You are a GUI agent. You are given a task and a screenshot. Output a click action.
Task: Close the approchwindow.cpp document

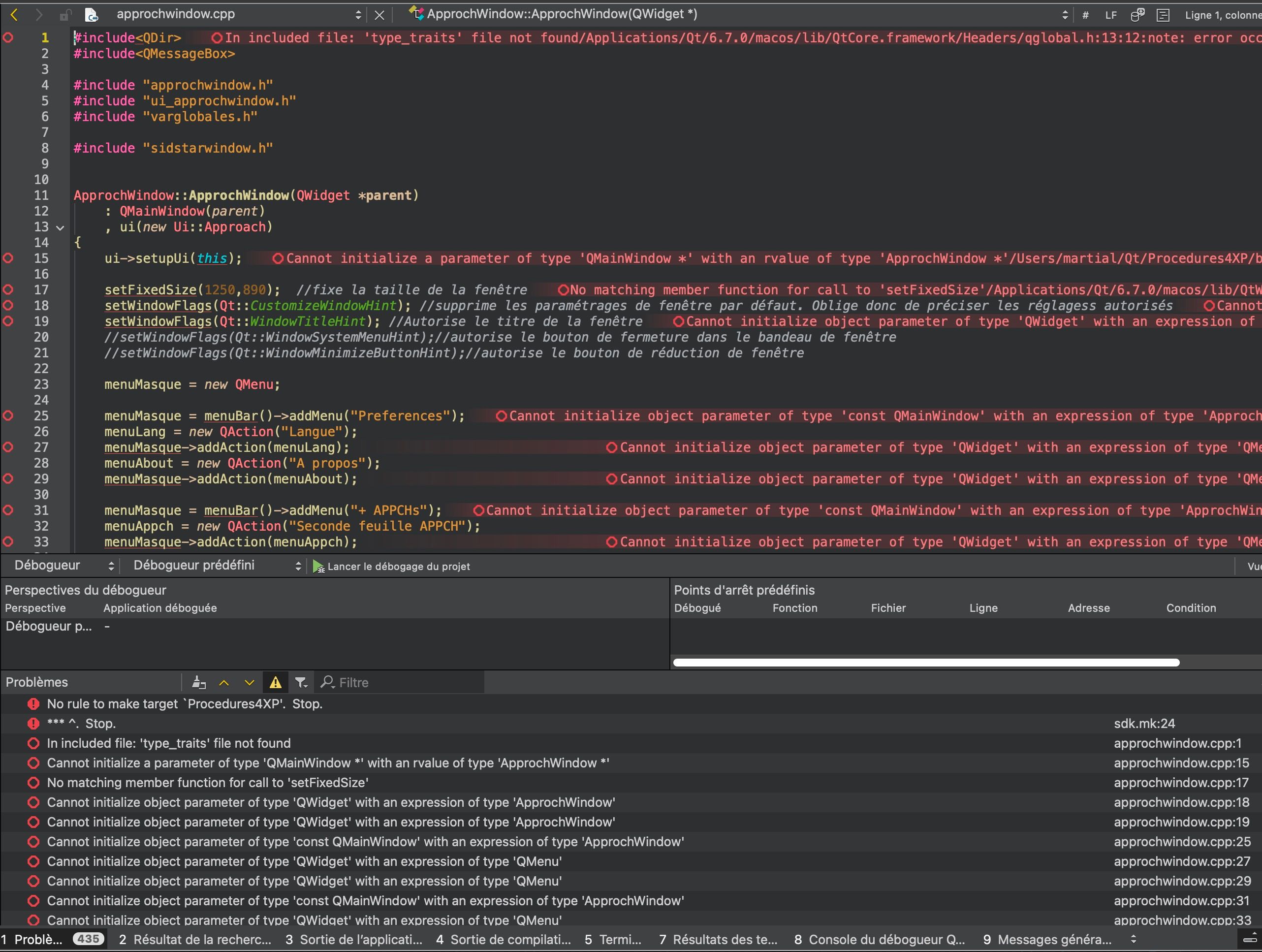[379, 15]
